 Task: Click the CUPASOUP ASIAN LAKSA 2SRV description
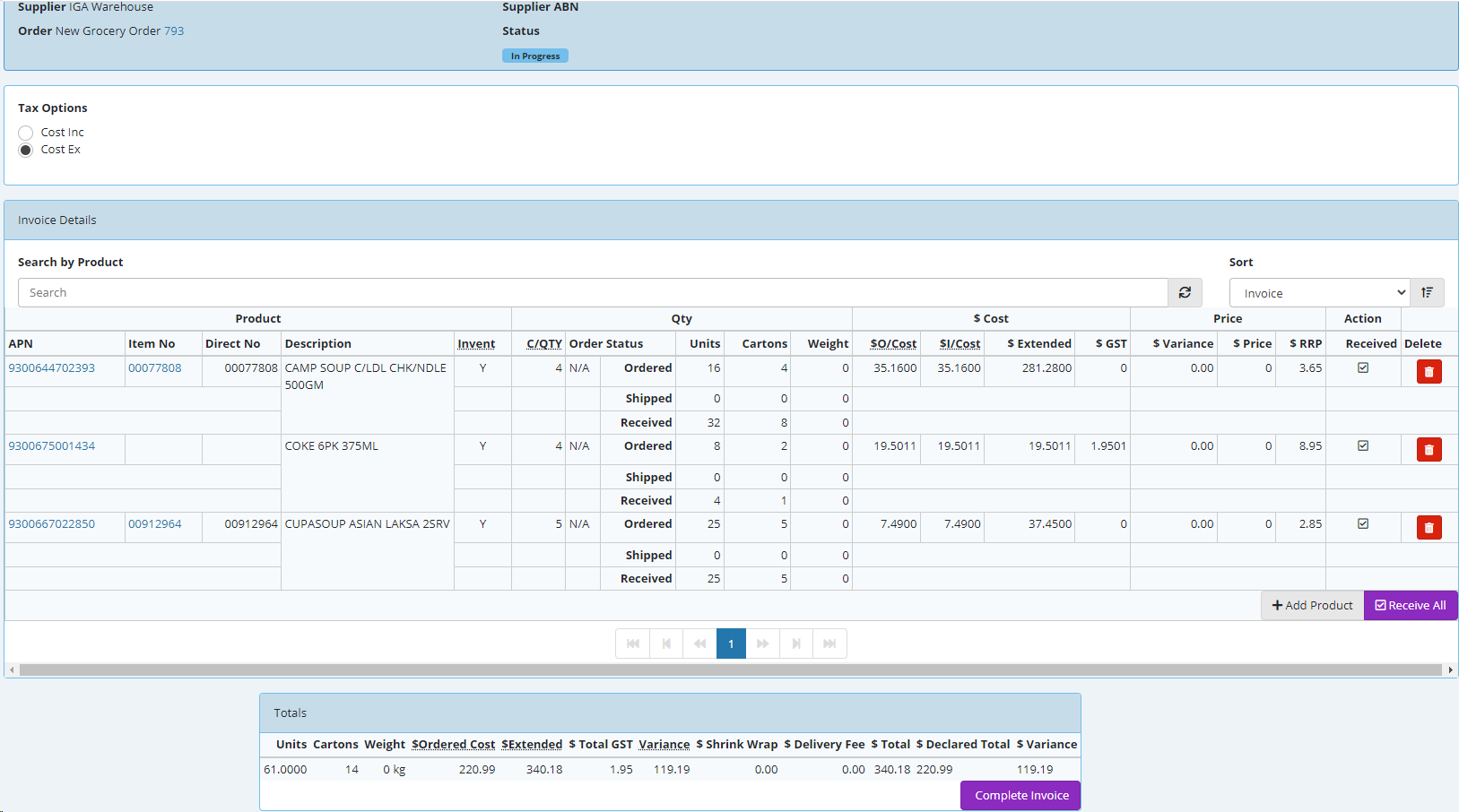[367, 523]
